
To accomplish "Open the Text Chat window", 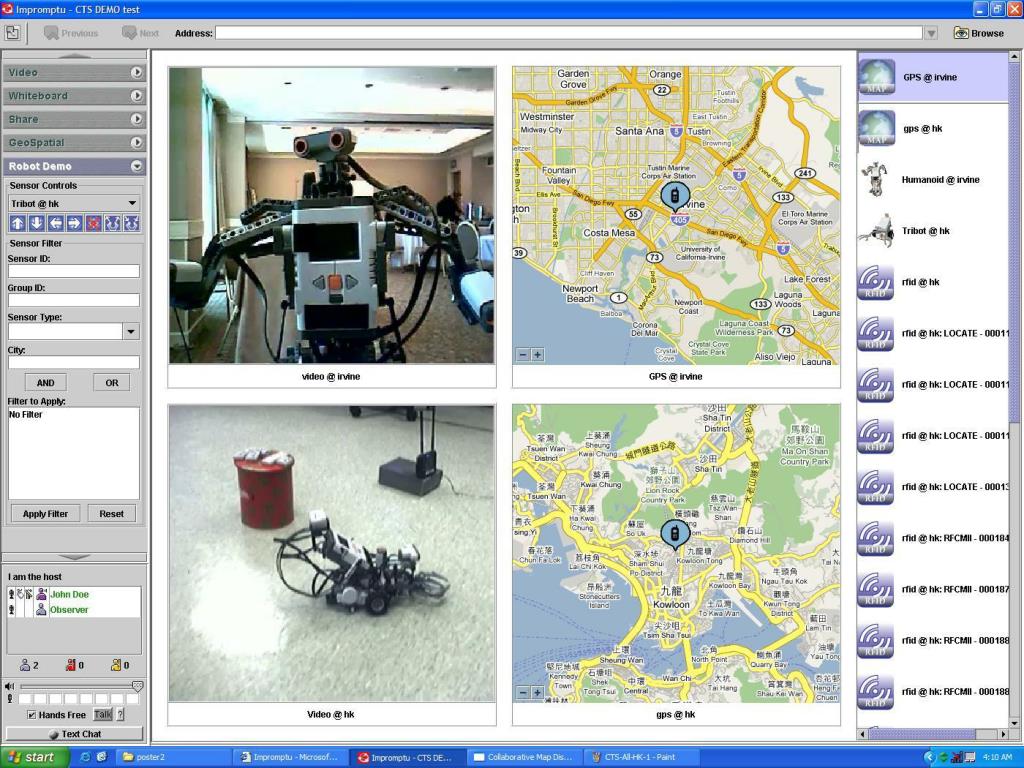I will (74, 734).
